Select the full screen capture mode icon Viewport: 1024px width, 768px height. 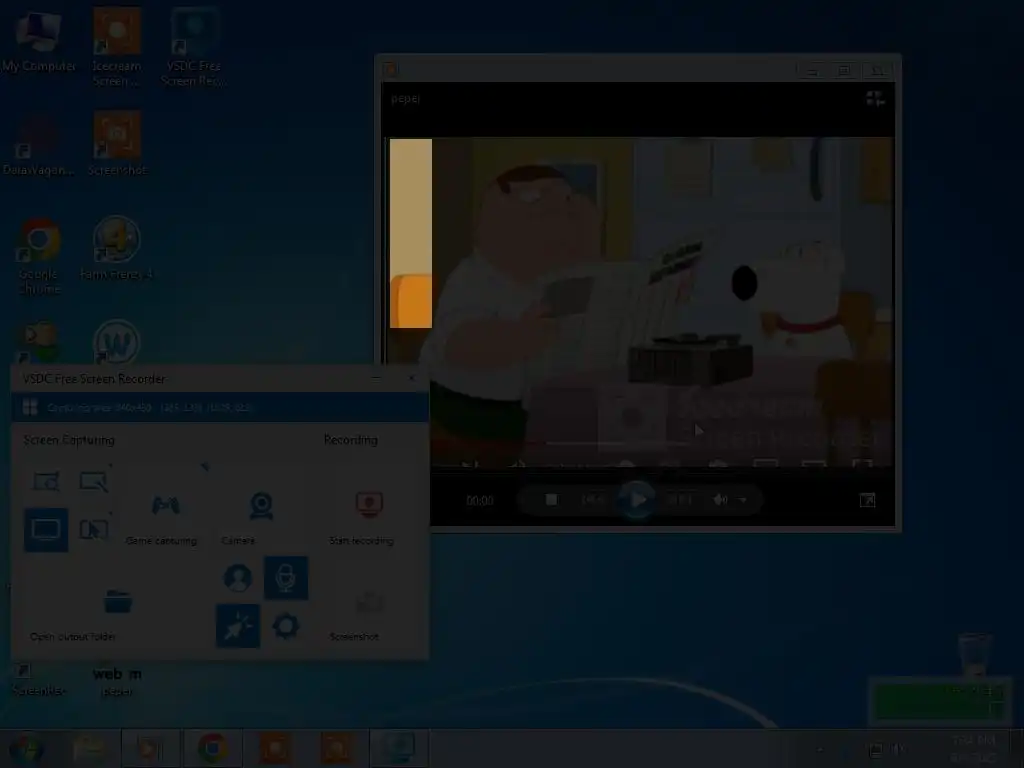coord(46,530)
